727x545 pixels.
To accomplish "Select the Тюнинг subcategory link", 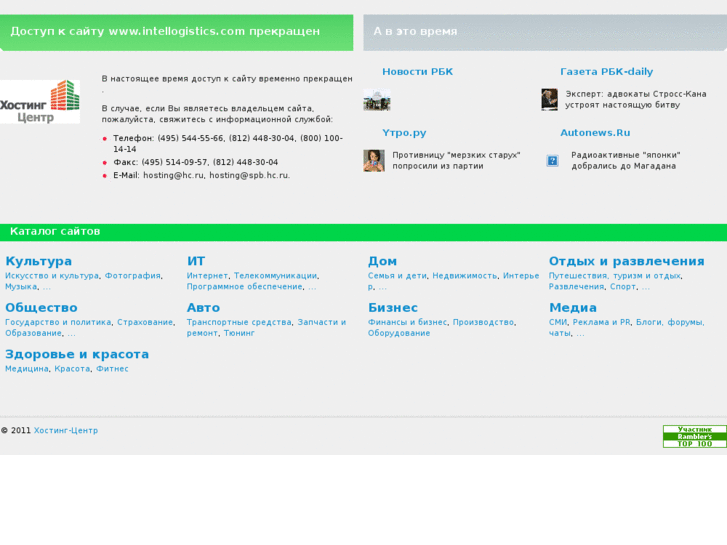I will [239, 333].
